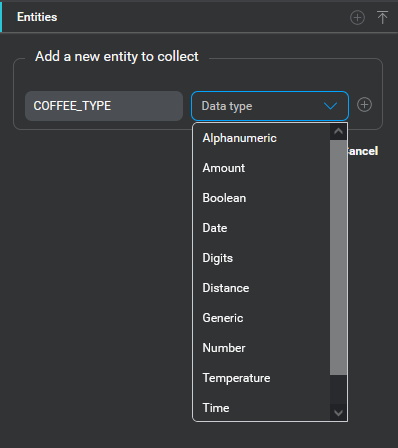Click the collapse-to-top arrow icon in Entities header
This screenshot has height=448, width=398.
coord(382,17)
